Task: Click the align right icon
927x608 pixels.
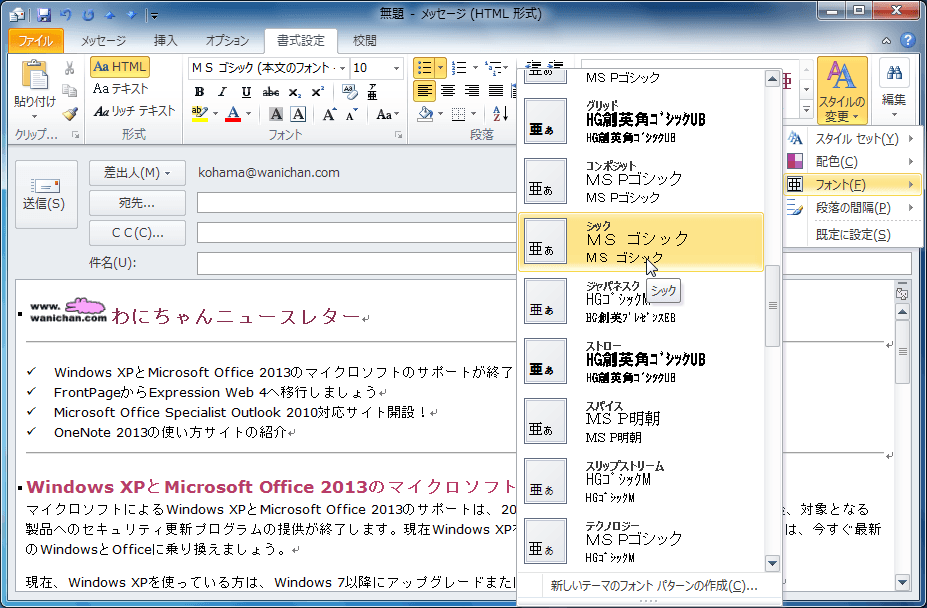Action: click(x=471, y=91)
